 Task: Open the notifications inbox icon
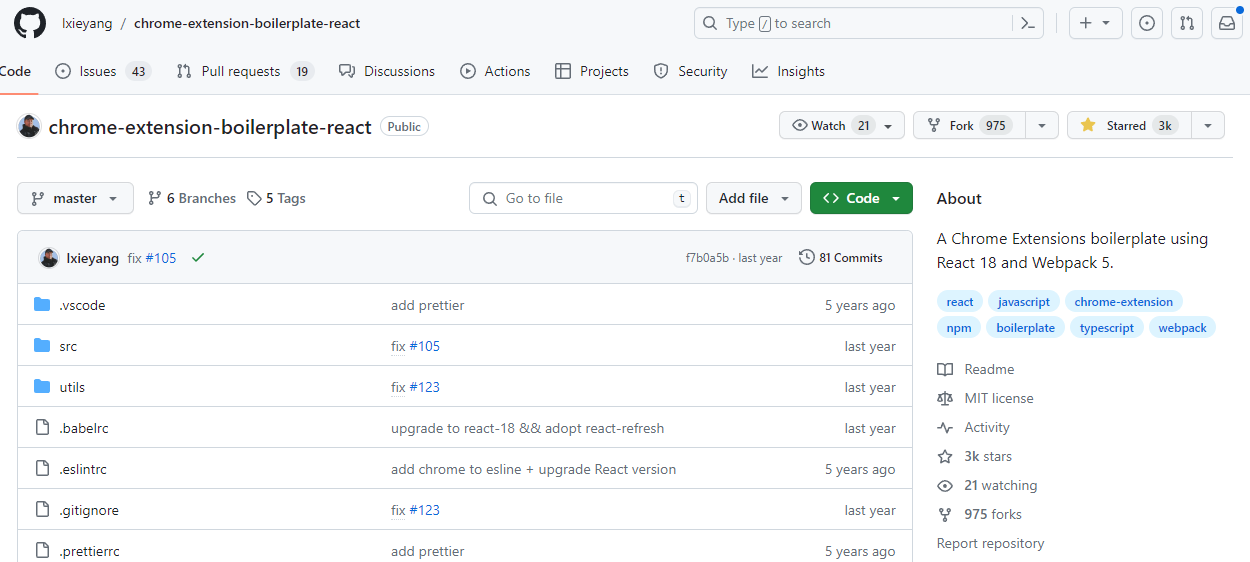[1227, 23]
